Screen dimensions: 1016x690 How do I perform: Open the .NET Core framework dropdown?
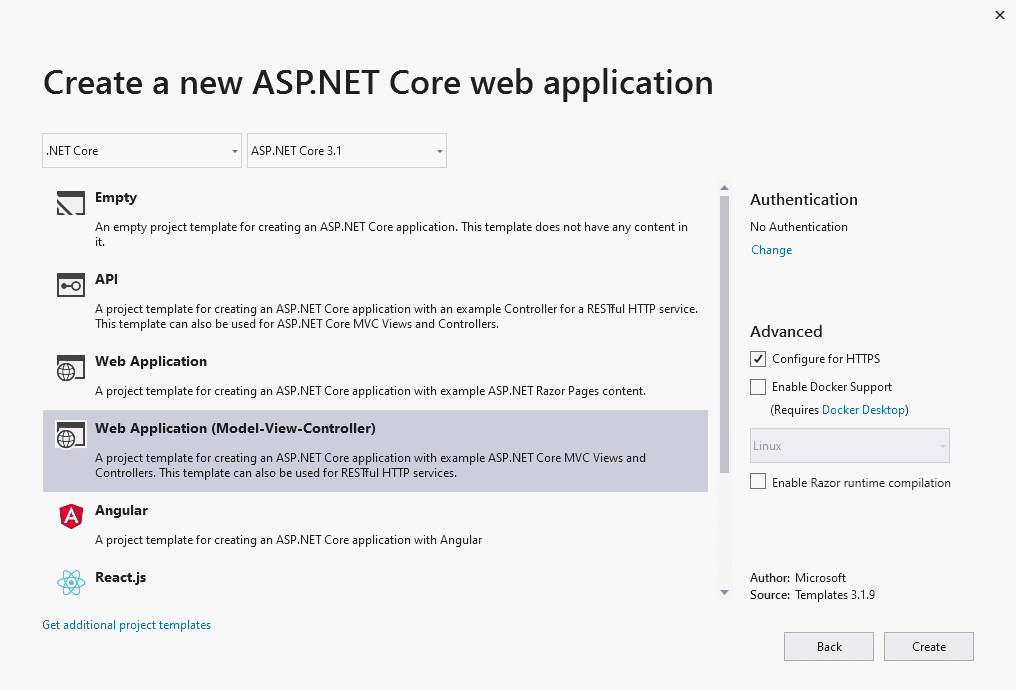coord(142,150)
